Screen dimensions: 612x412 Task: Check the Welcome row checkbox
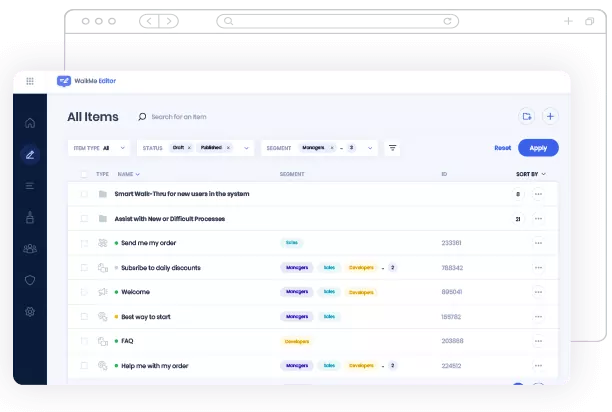pyautogui.click(x=84, y=292)
